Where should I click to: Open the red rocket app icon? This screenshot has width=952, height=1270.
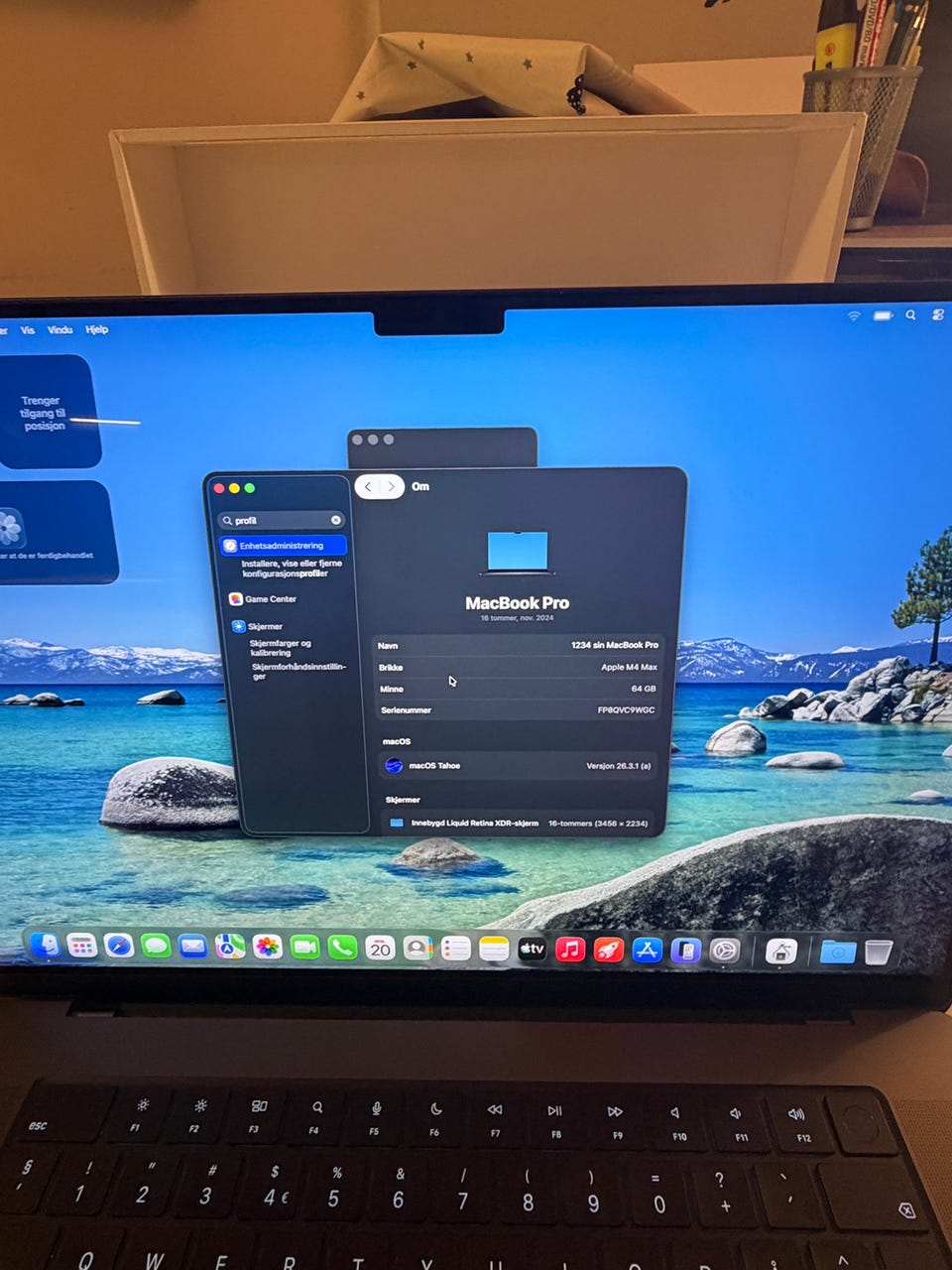[609, 950]
